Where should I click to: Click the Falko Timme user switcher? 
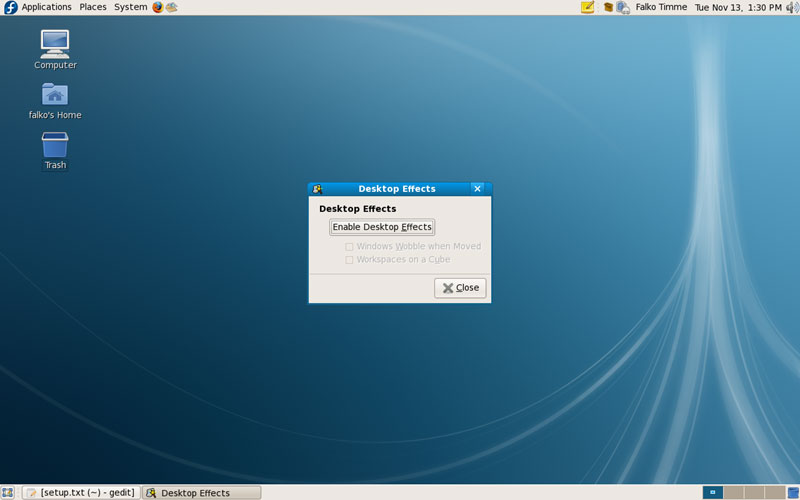pyautogui.click(x=661, y=7)
